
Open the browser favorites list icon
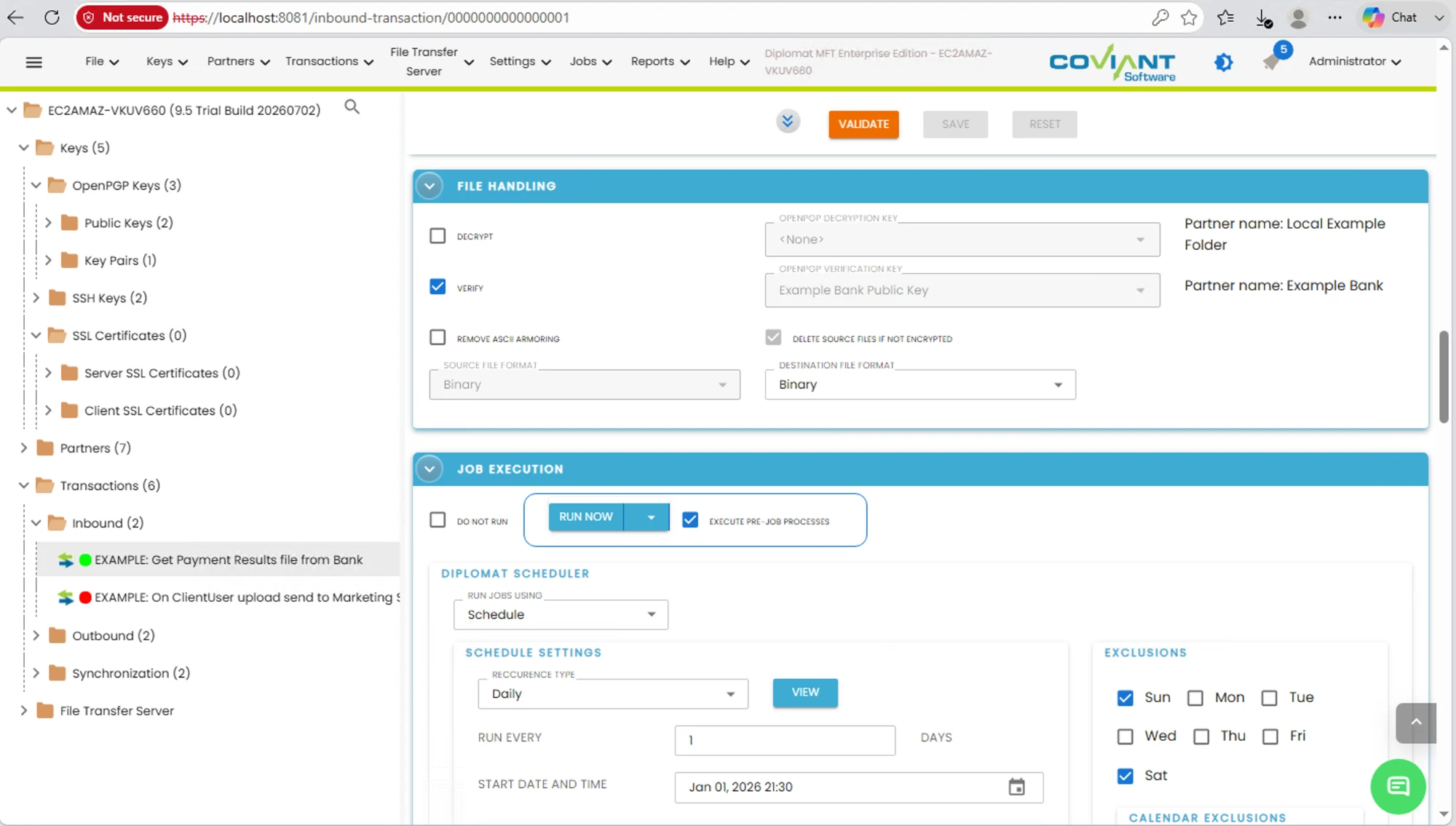point(1226,17)
